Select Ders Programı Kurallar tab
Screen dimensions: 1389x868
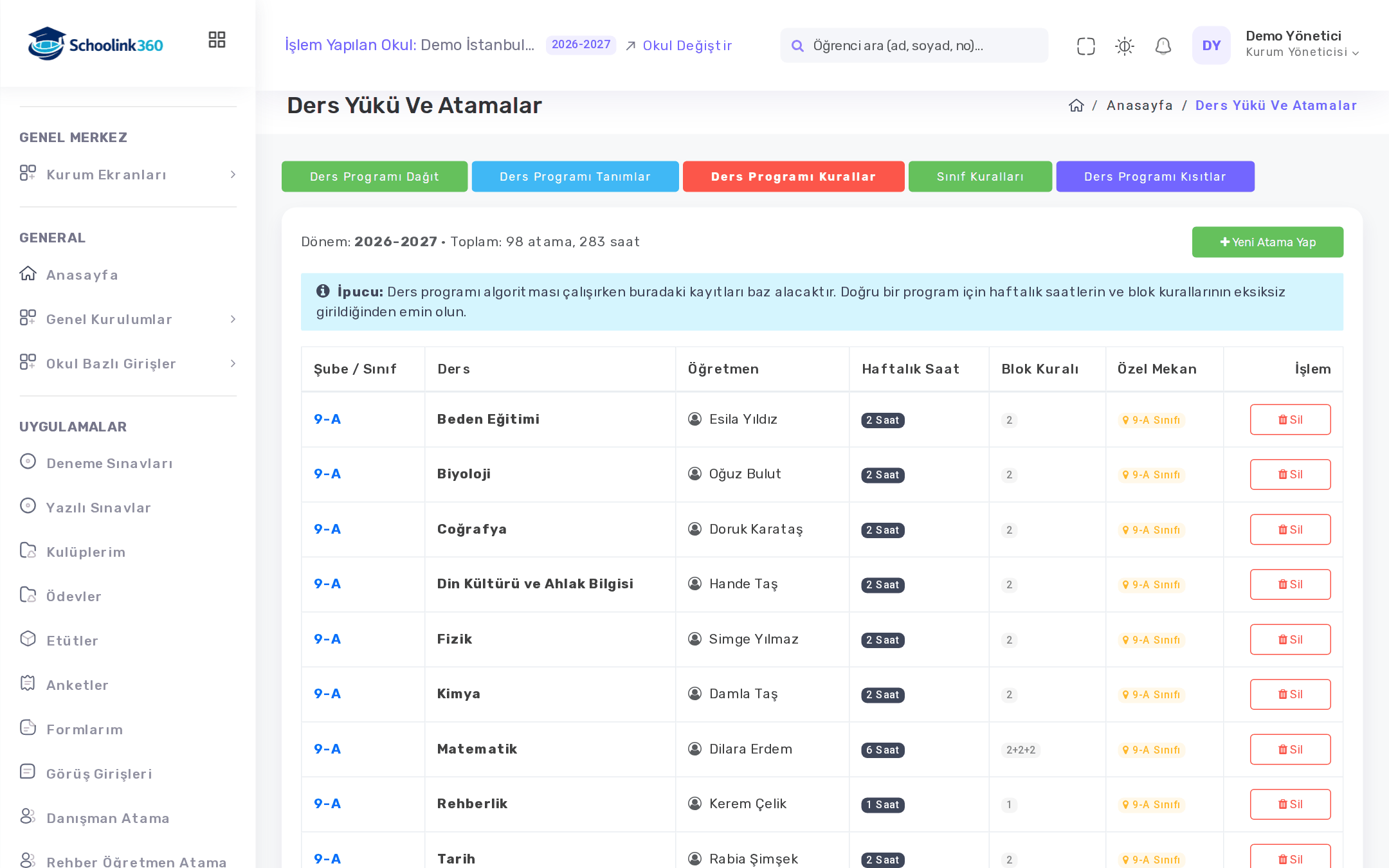[794, 176]
